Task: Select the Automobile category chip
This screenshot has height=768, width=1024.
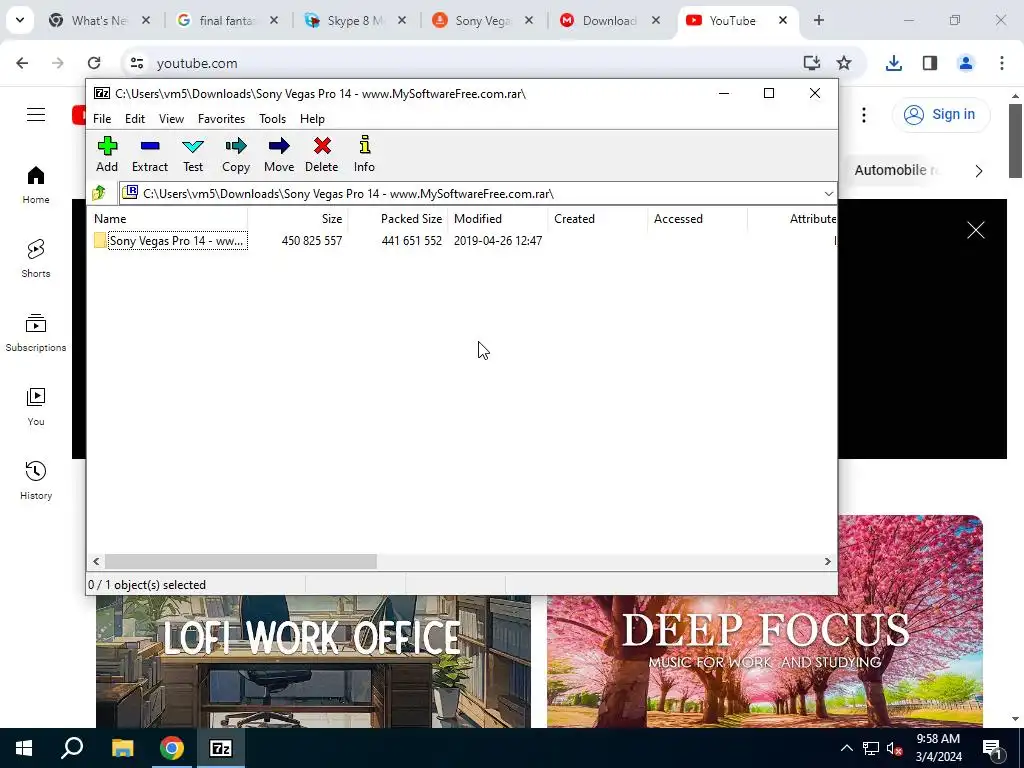Action: pos(897,170)
